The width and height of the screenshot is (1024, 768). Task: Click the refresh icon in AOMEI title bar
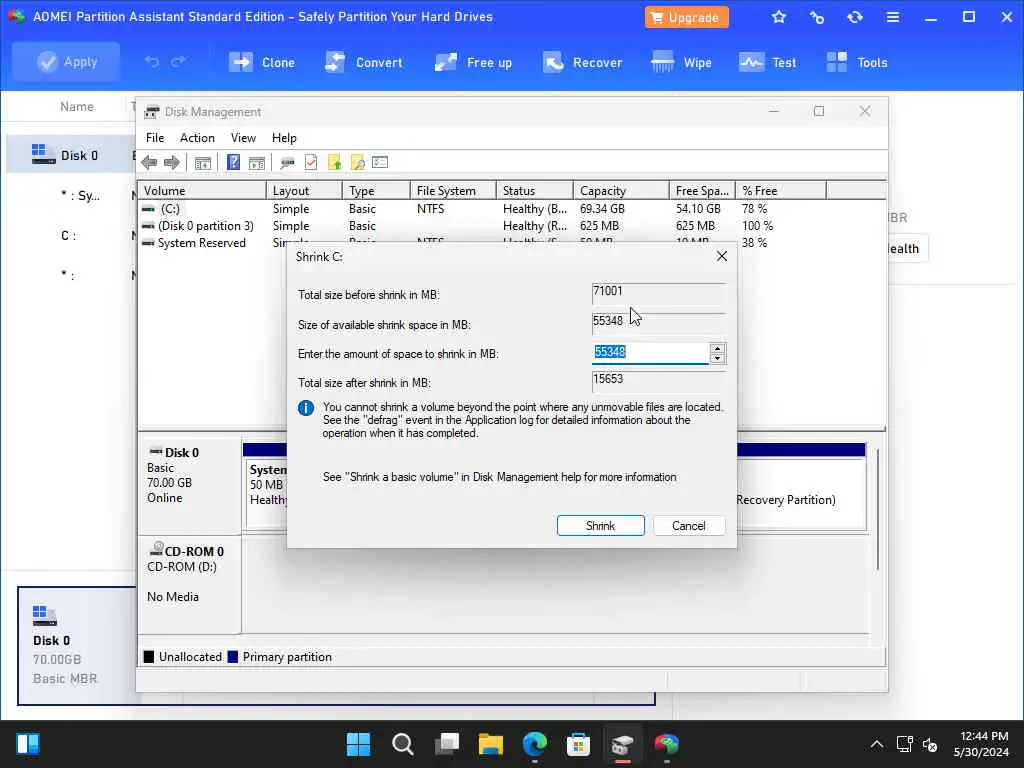tap(854, 17)
